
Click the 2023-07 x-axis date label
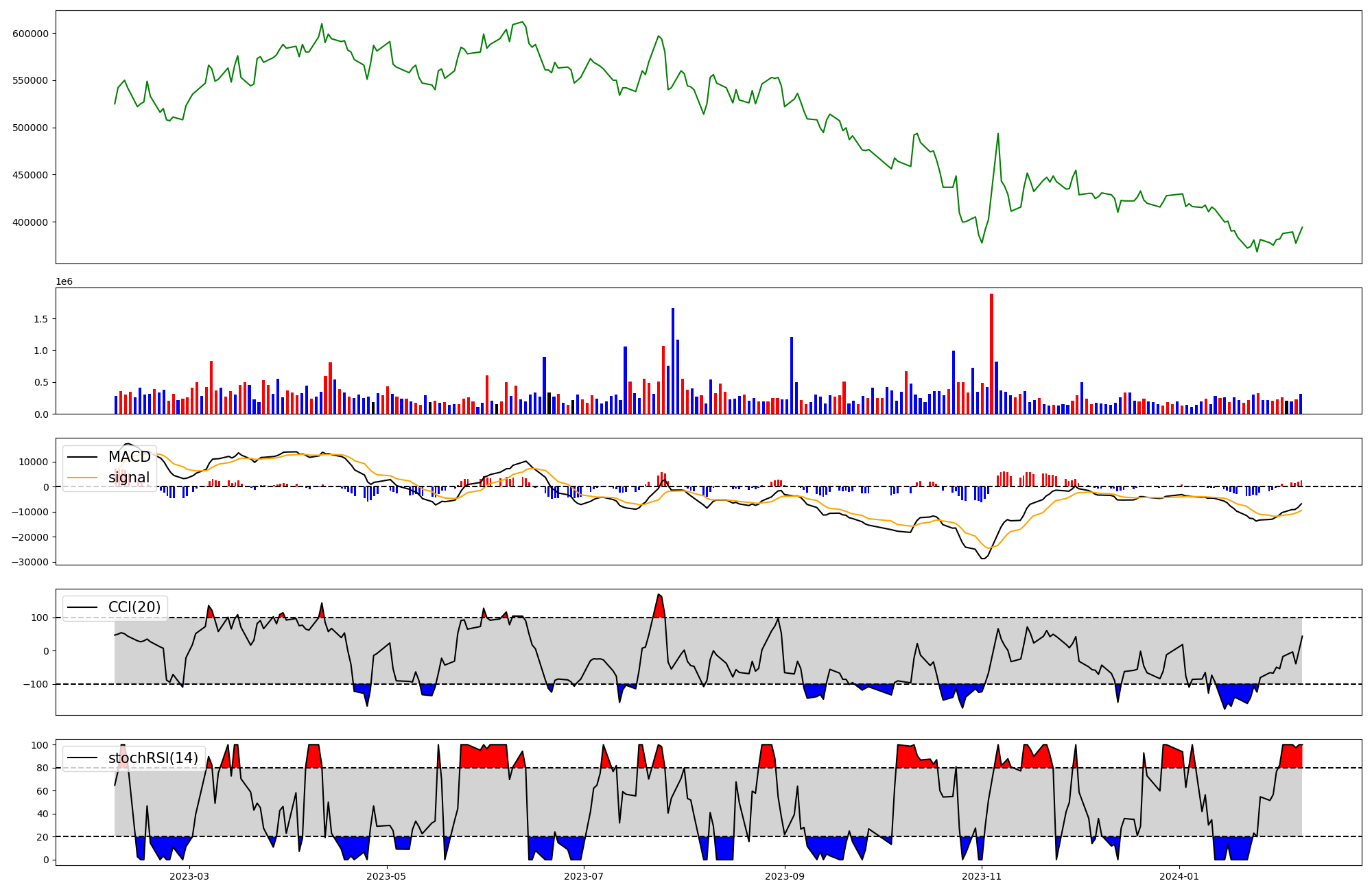click(x=584, y=876)
